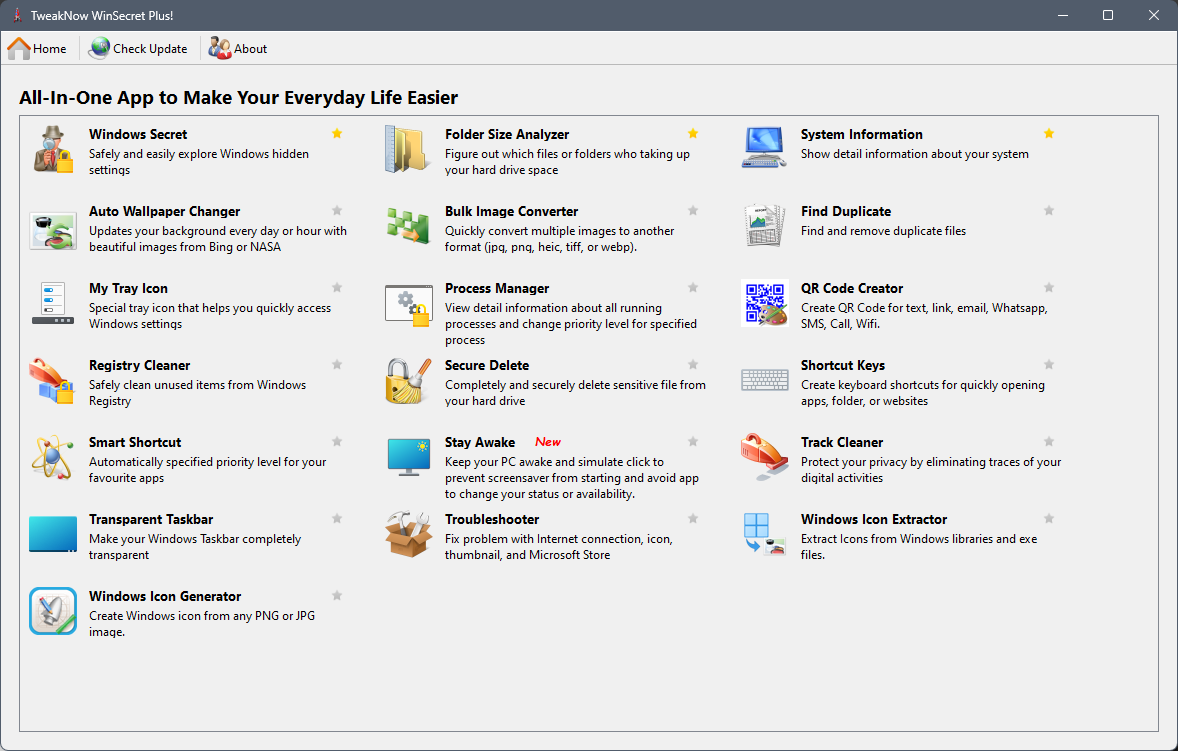Click the Folder Size Analyzer folder icon
Screen dimensions: 1178x751
click(408, 150)
